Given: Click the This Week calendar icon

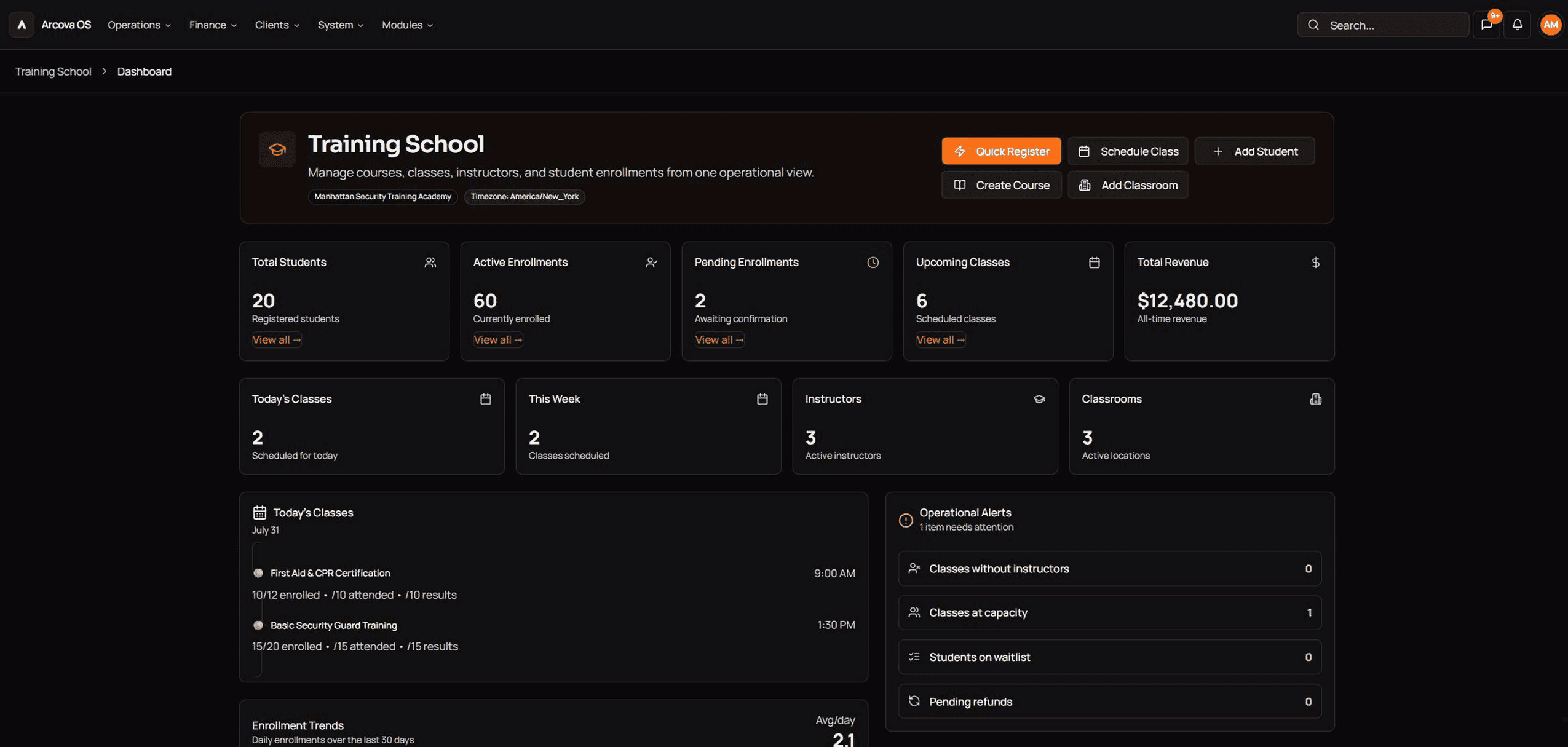Looking at the screenshot, I should tap(762, 399).
